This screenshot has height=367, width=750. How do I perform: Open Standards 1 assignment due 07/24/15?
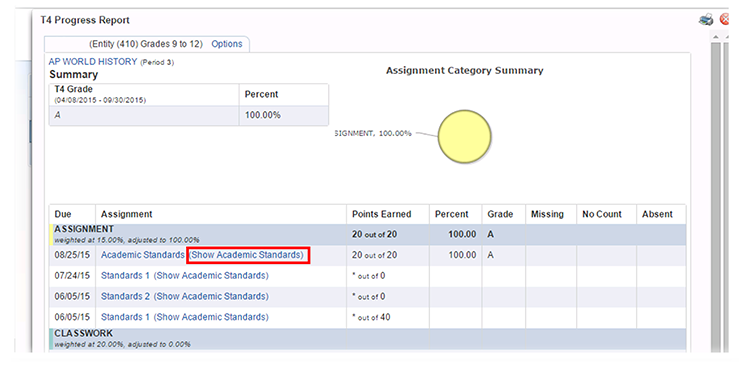point(125,276)
